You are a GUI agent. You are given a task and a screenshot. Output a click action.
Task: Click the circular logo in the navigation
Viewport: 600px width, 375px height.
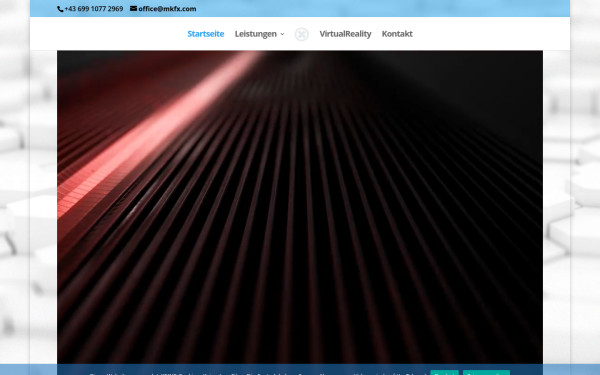[x=302, y=34]
